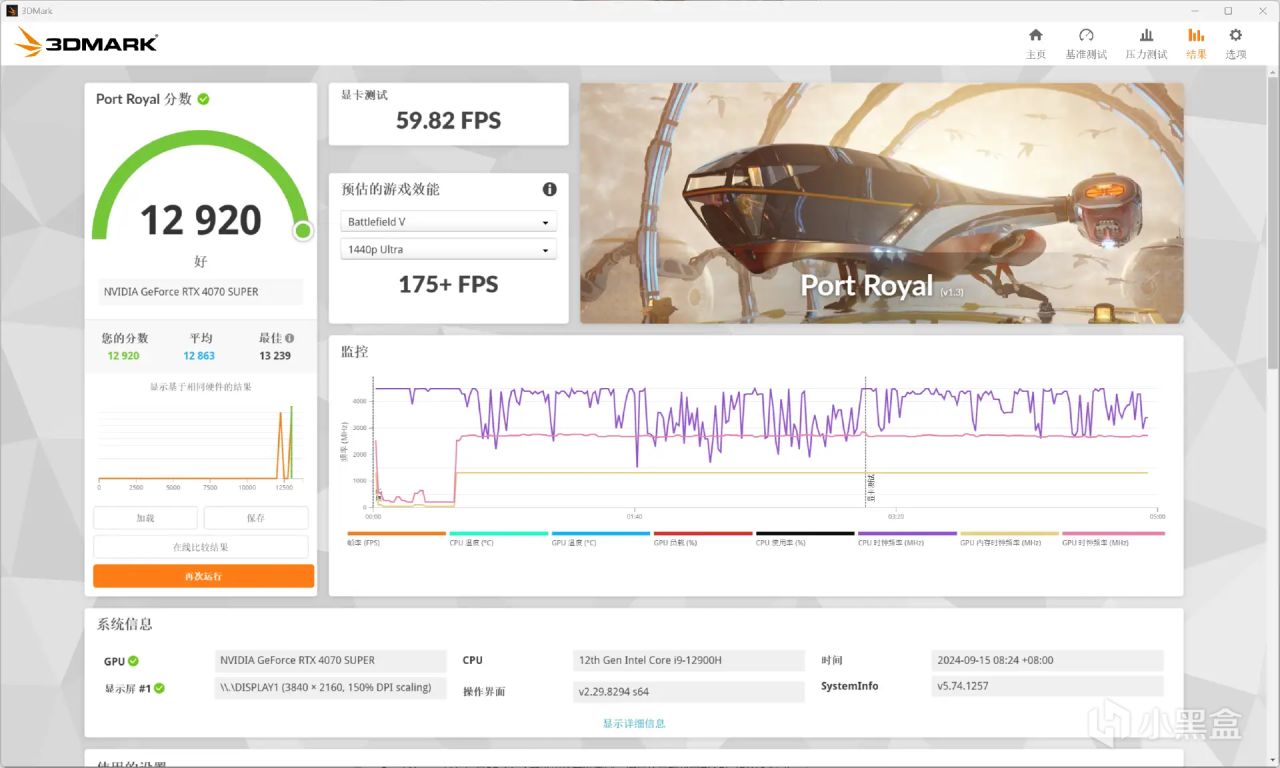Screen dimensions: 1280x768
Task: Click the best score 13 239
Action: pos(275,356)
